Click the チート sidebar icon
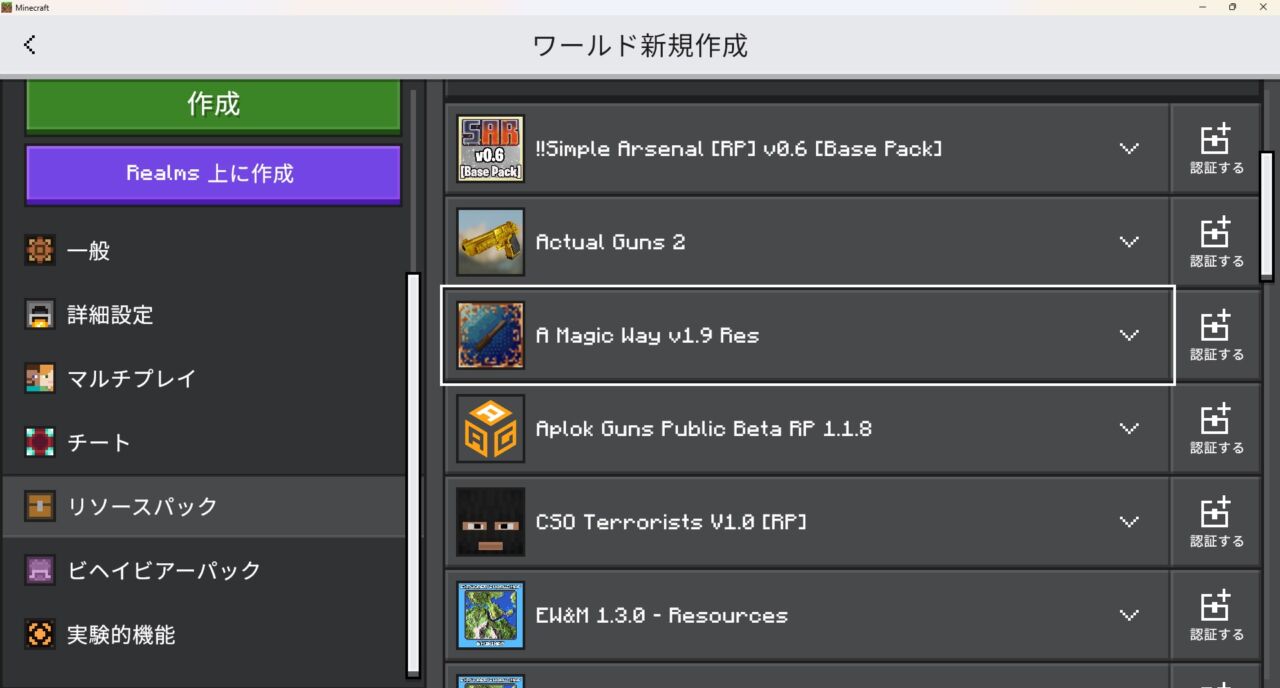 click(x=40, y=442)
